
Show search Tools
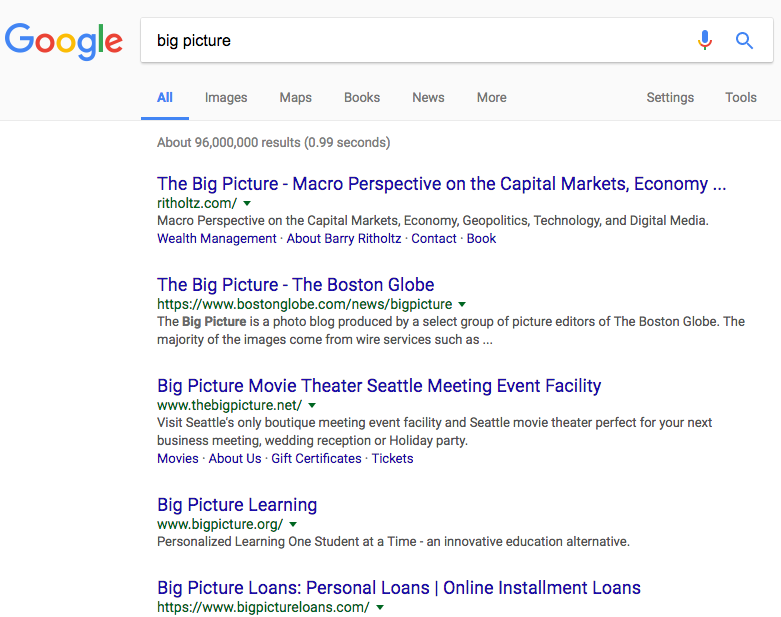point(741,98)
